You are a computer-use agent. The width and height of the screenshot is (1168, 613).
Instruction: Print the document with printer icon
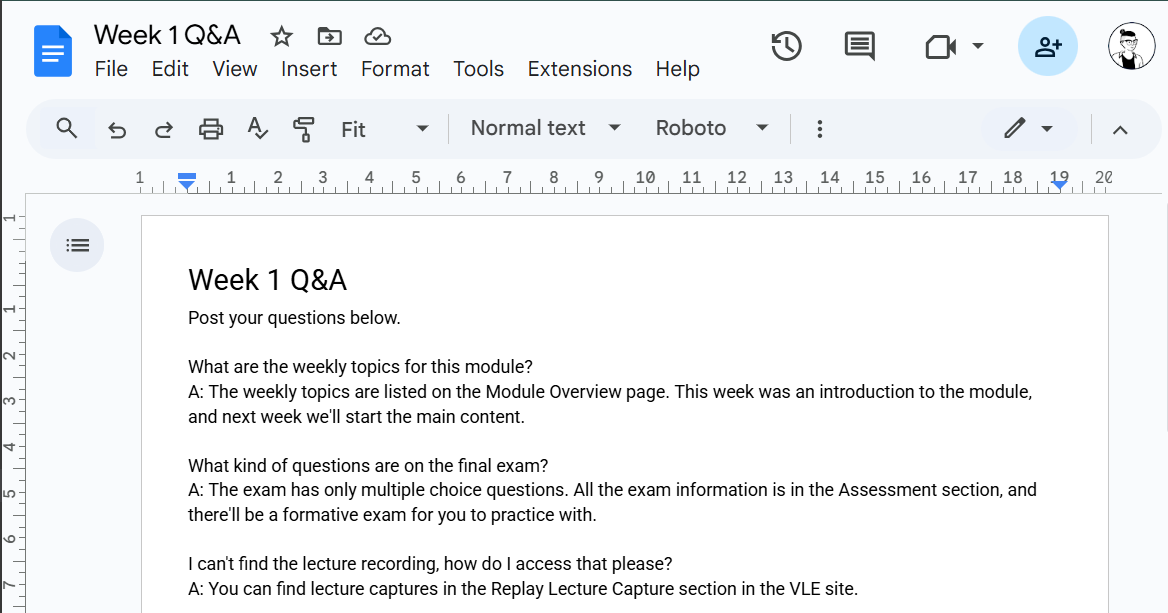click(x=210, y=129)
